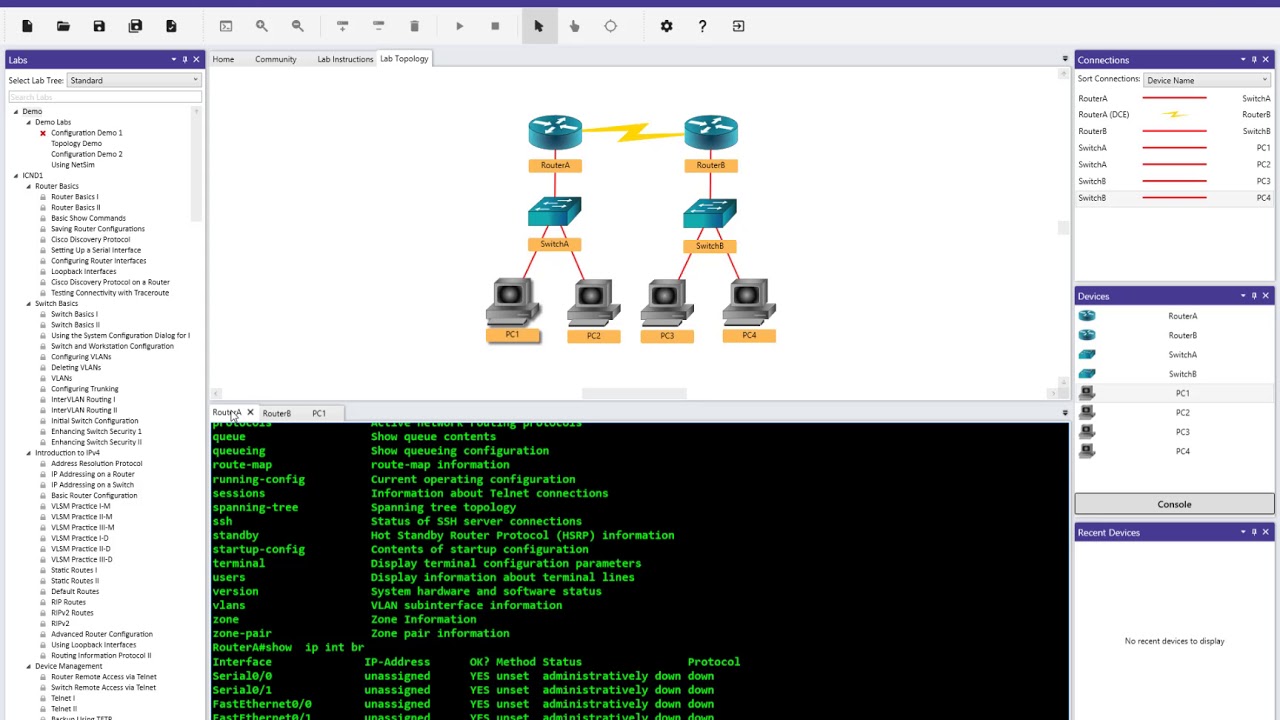Image resolution: width=1280 pixels, height=720 pixels.
Task: Pin the Devices panel
Action: 1254,296
